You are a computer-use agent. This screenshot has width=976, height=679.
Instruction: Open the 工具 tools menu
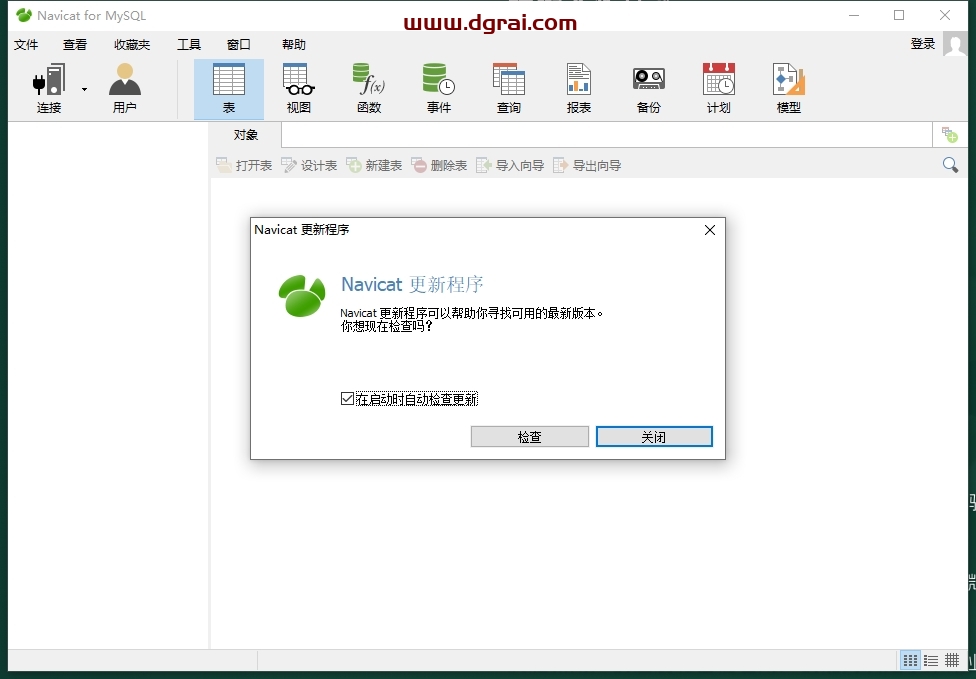[x=189, y=44]
